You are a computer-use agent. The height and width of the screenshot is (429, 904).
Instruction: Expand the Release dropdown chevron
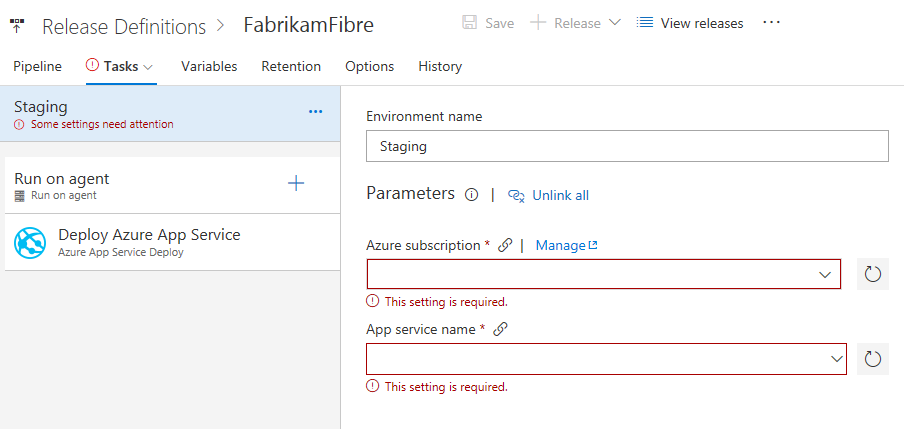pyautogui.click(x=615, y=22)
